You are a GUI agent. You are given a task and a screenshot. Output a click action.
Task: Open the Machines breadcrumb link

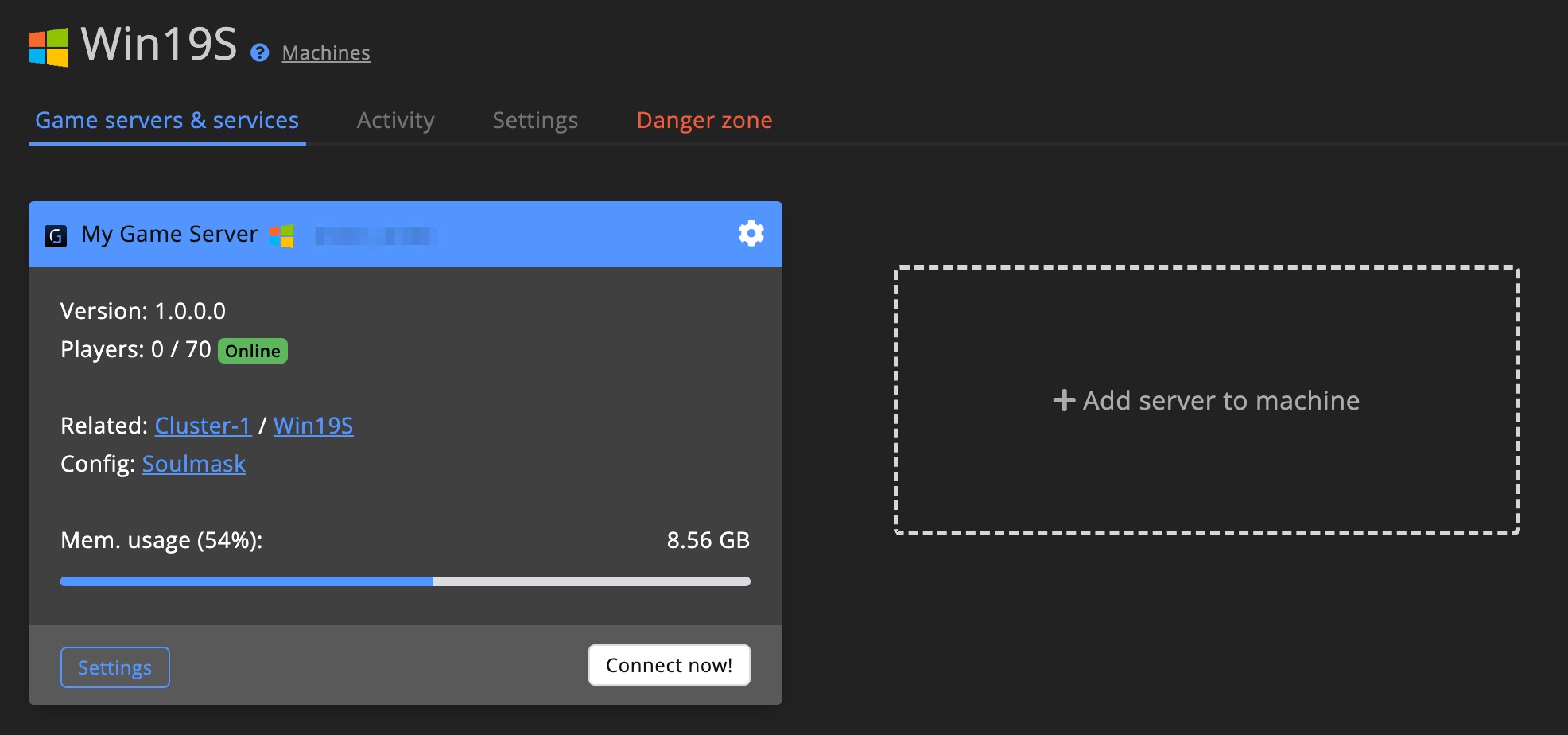pyautogui.click(x=326, y=53)
